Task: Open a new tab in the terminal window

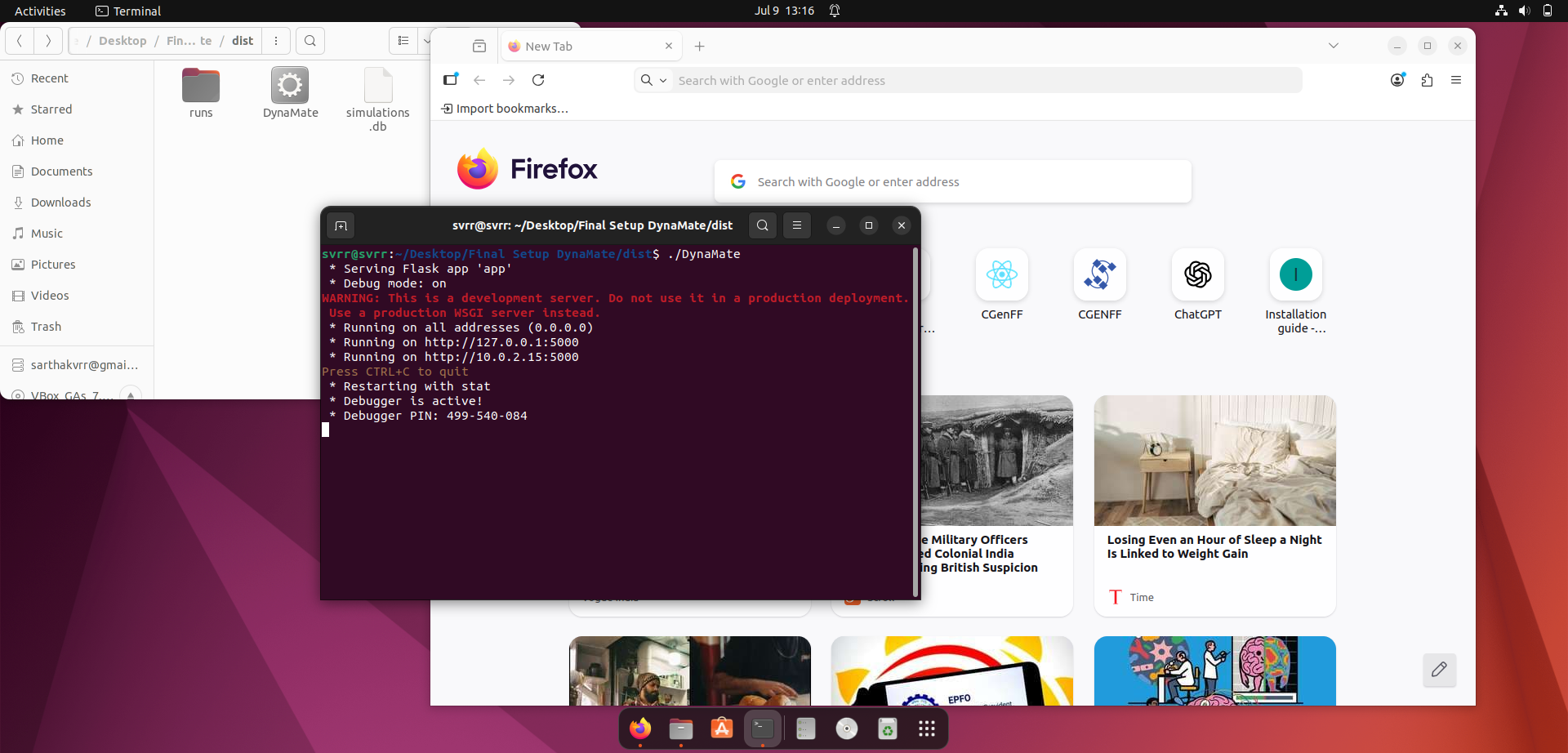Action: point(341,225)
